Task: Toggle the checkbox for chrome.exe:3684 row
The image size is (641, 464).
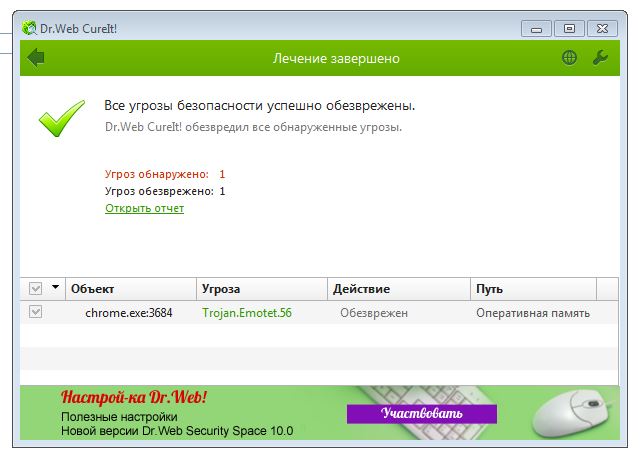Action: [36, 312]
